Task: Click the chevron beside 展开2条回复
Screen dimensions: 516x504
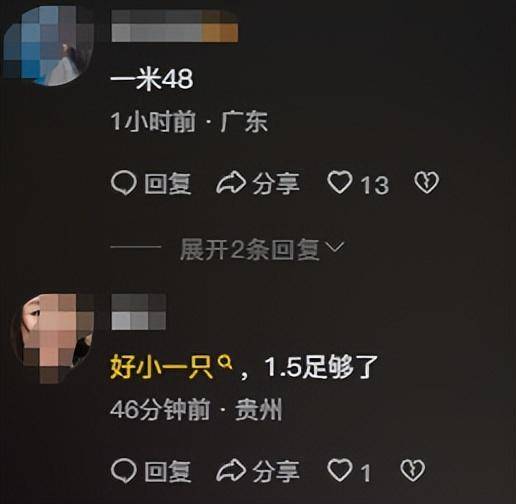Action: [334, 247]
